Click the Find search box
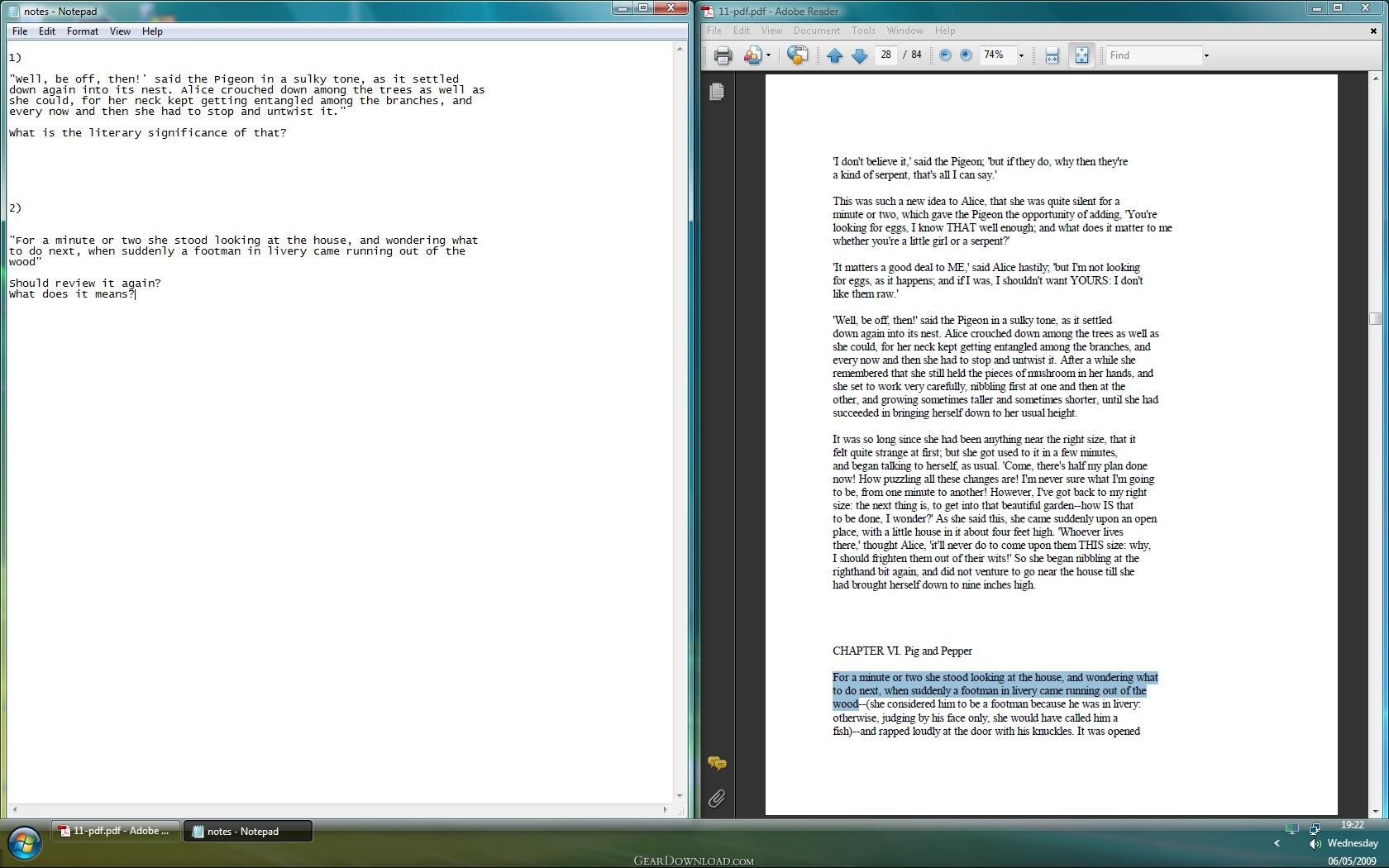The image size is (1389, 868). [1153, 55]
